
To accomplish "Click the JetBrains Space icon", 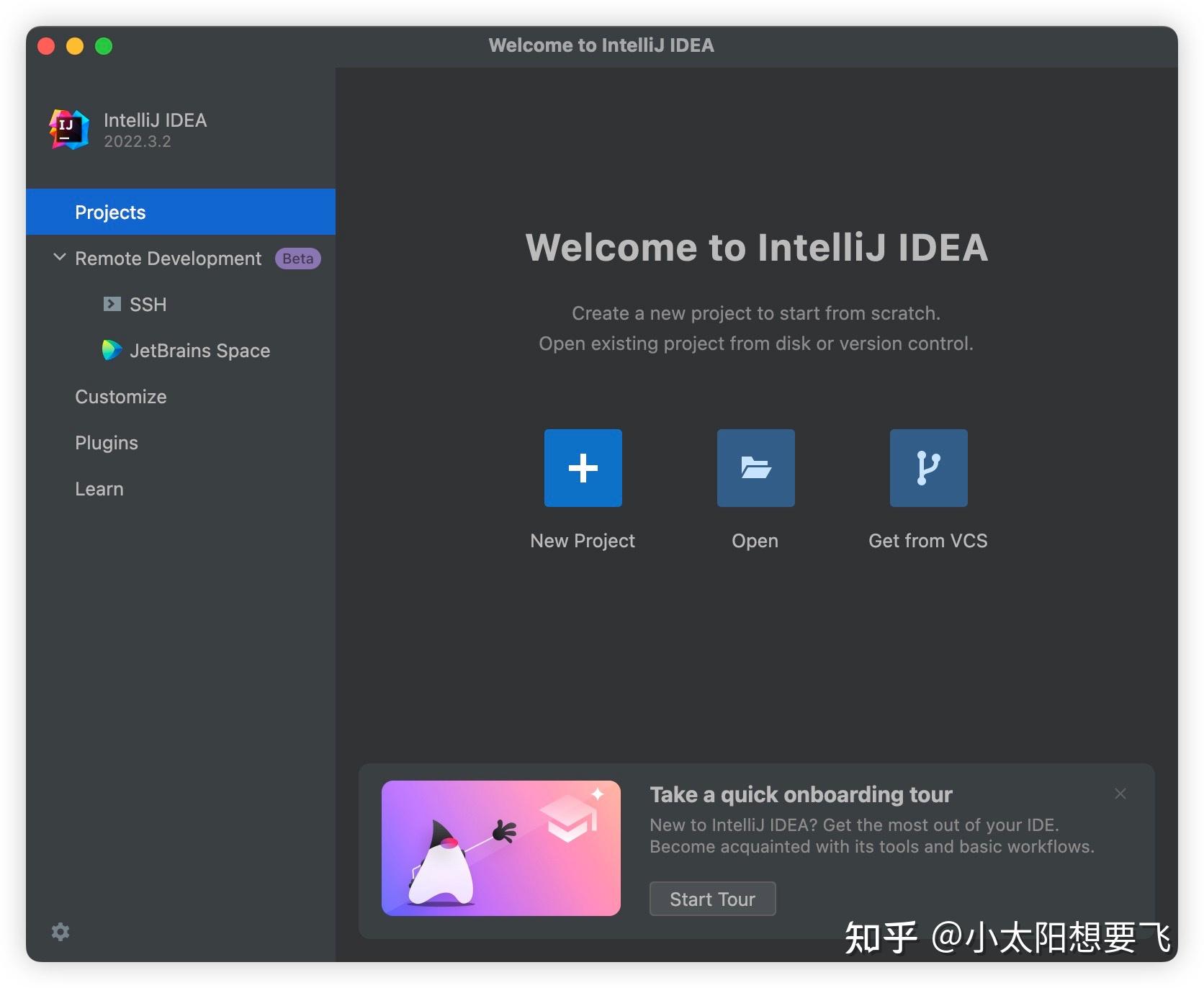I will click(x=112, y=351).
